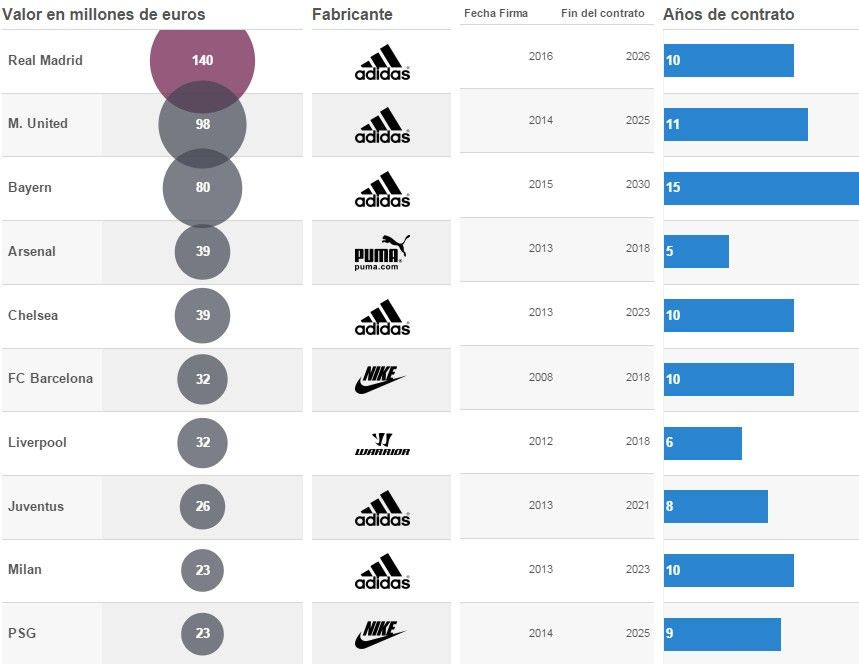
Task: Click the Fecha Firma column heading
Action: (x=496, y=14)
